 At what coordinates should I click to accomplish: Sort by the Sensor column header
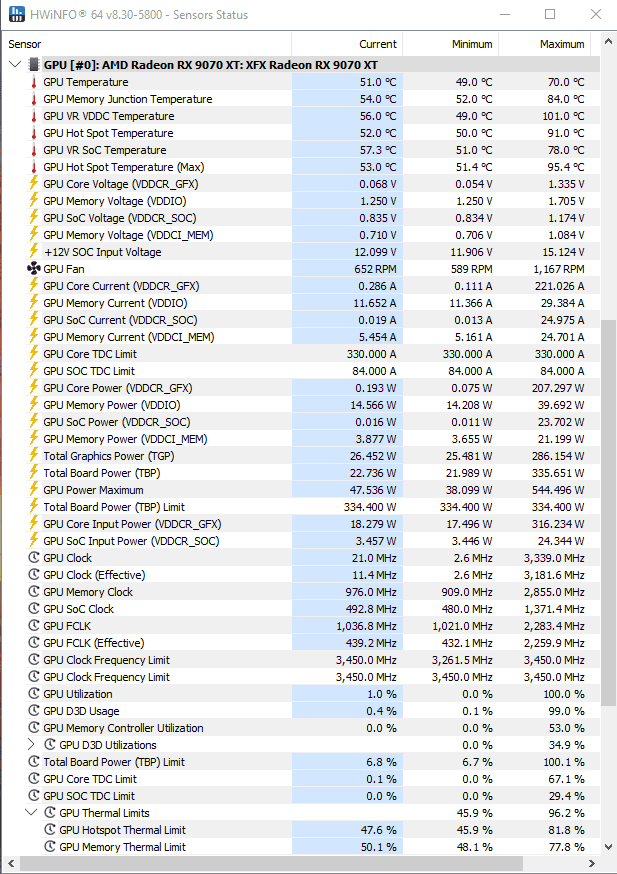click(147, 44)
